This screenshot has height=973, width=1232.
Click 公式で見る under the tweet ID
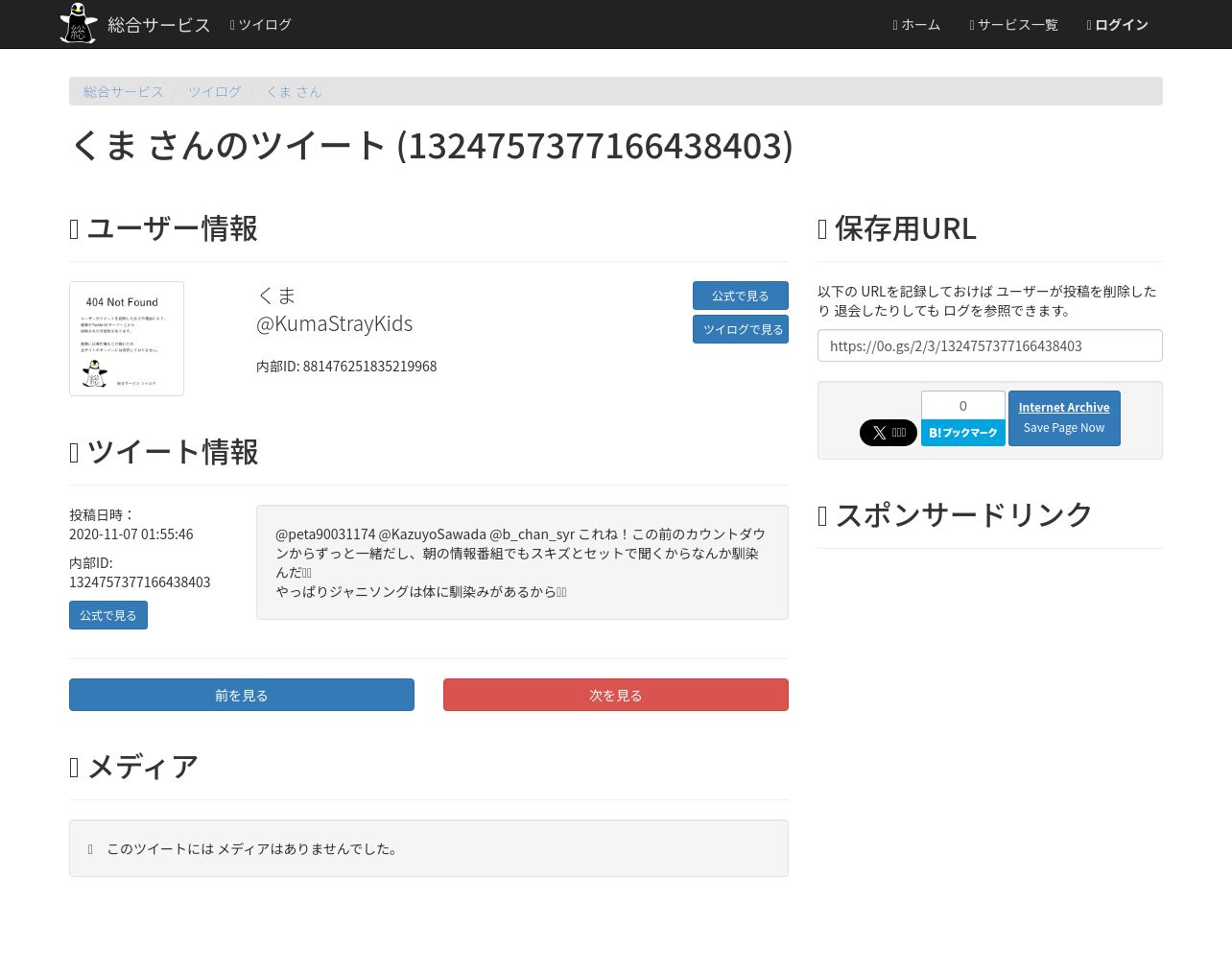tap(108, 615)
